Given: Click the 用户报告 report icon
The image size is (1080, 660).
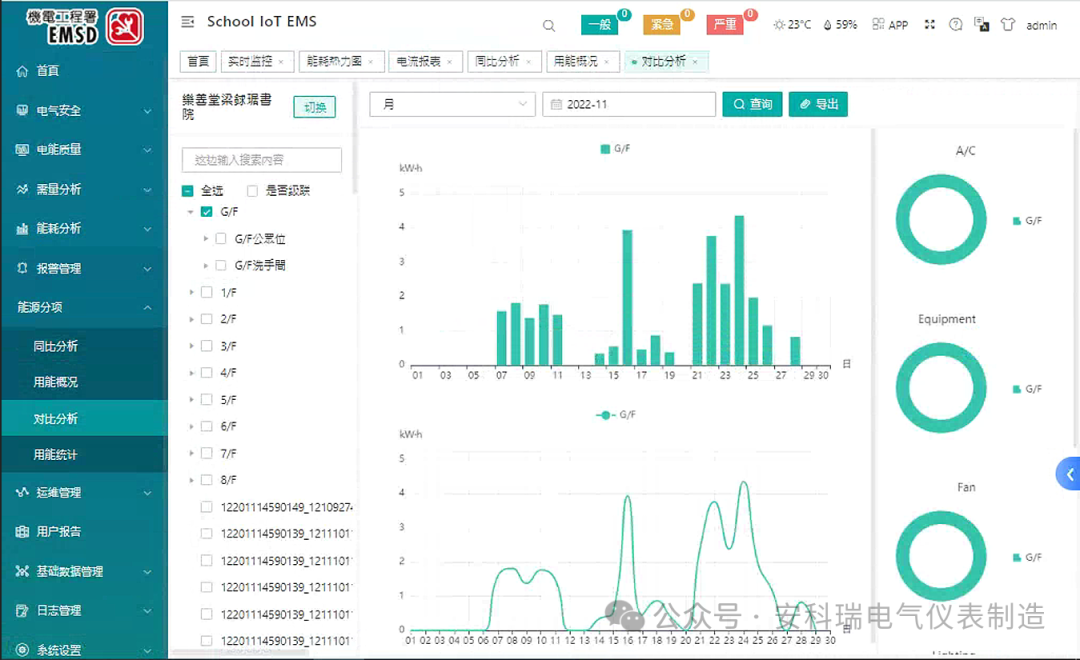Looking at the screenshot, I should [22, 531].
